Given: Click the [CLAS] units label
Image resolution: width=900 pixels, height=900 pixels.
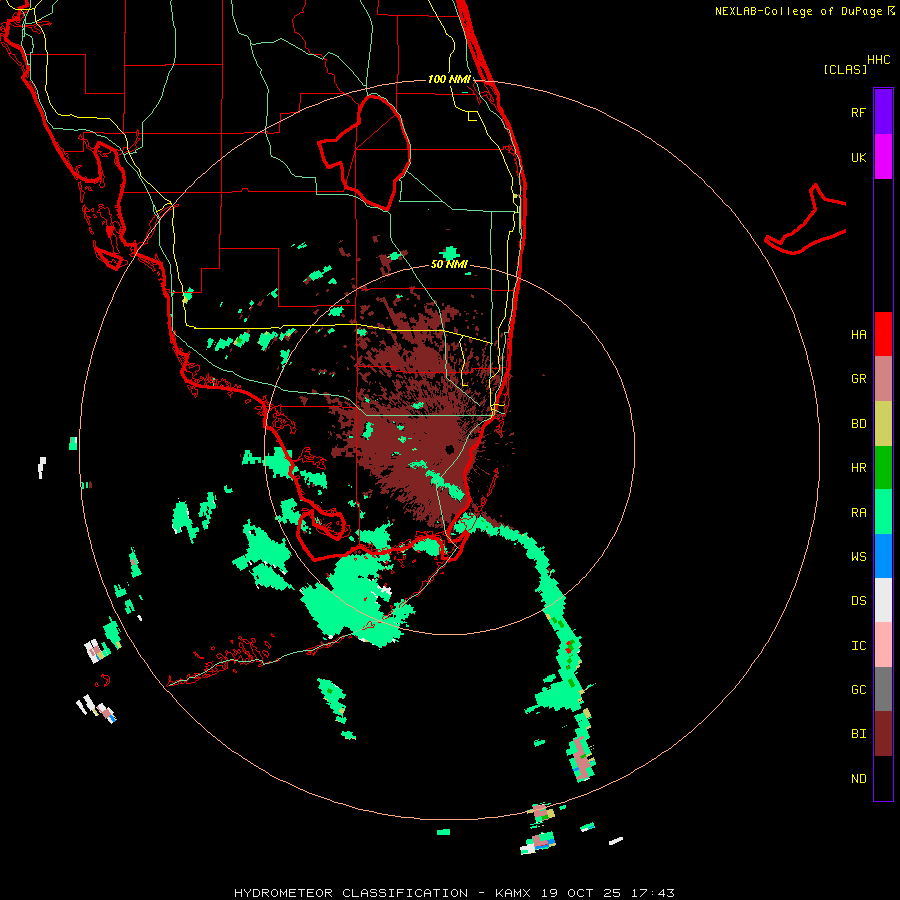Looking at the screenshot, I should pyautogui.click(x=845, y=70).
